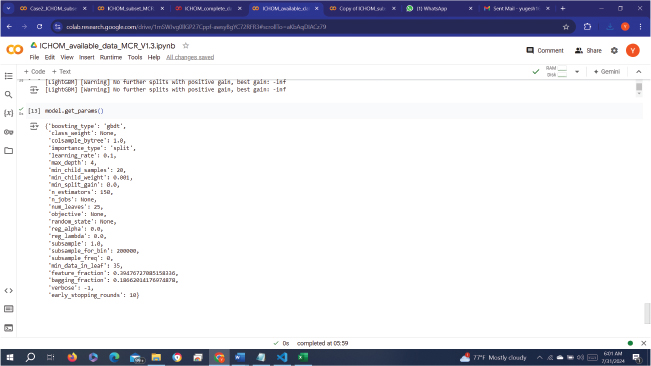The image size is (651, 366).
Task: Click the Colab logo
Action: click(15, 50)
